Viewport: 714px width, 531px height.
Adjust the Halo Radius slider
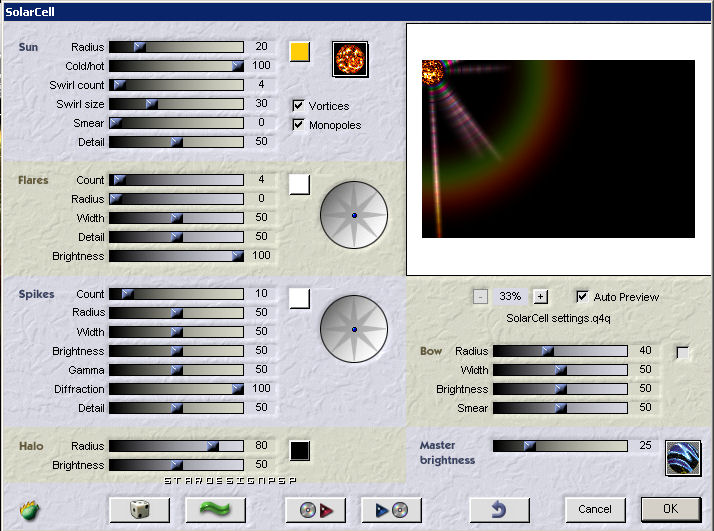pyautogui.click(x=176, y=446)
